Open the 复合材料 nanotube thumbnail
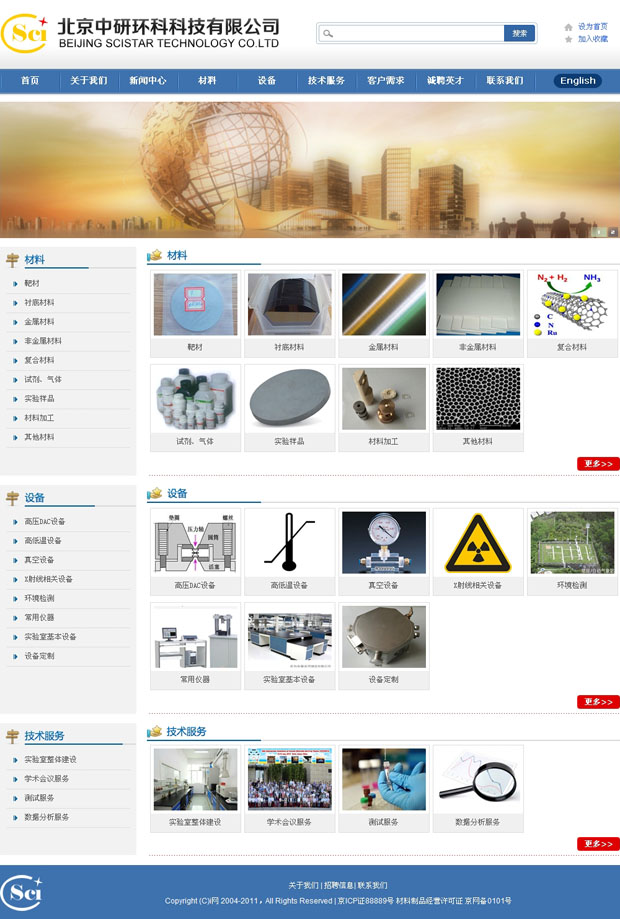The width and height of the screenshot is (620, 919). pos(572,305)
